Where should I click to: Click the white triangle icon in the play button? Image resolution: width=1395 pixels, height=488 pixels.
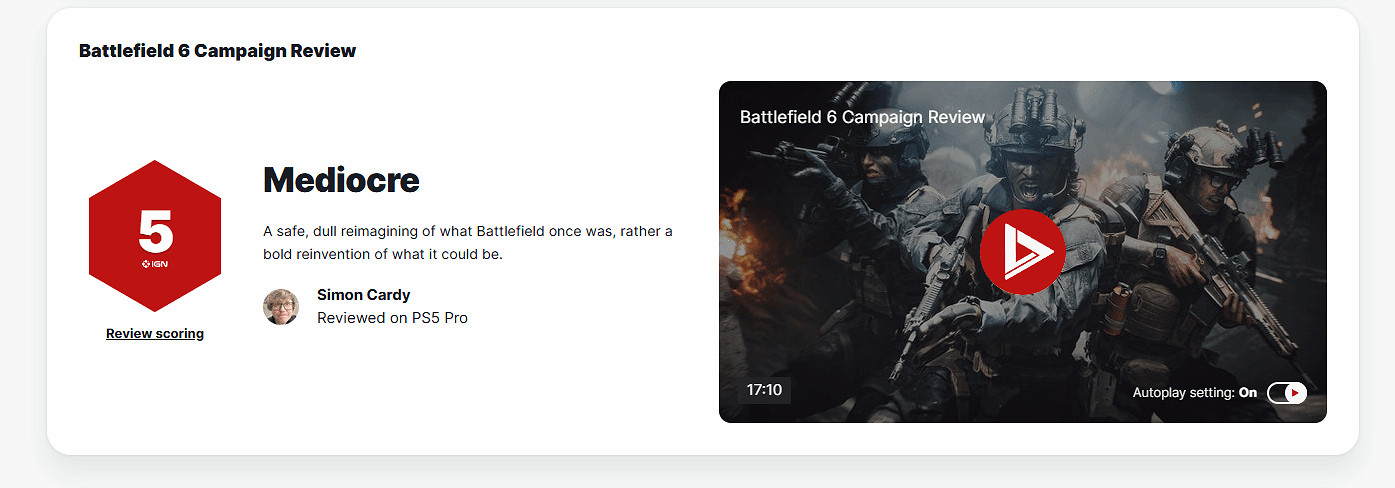[1024, 251]
